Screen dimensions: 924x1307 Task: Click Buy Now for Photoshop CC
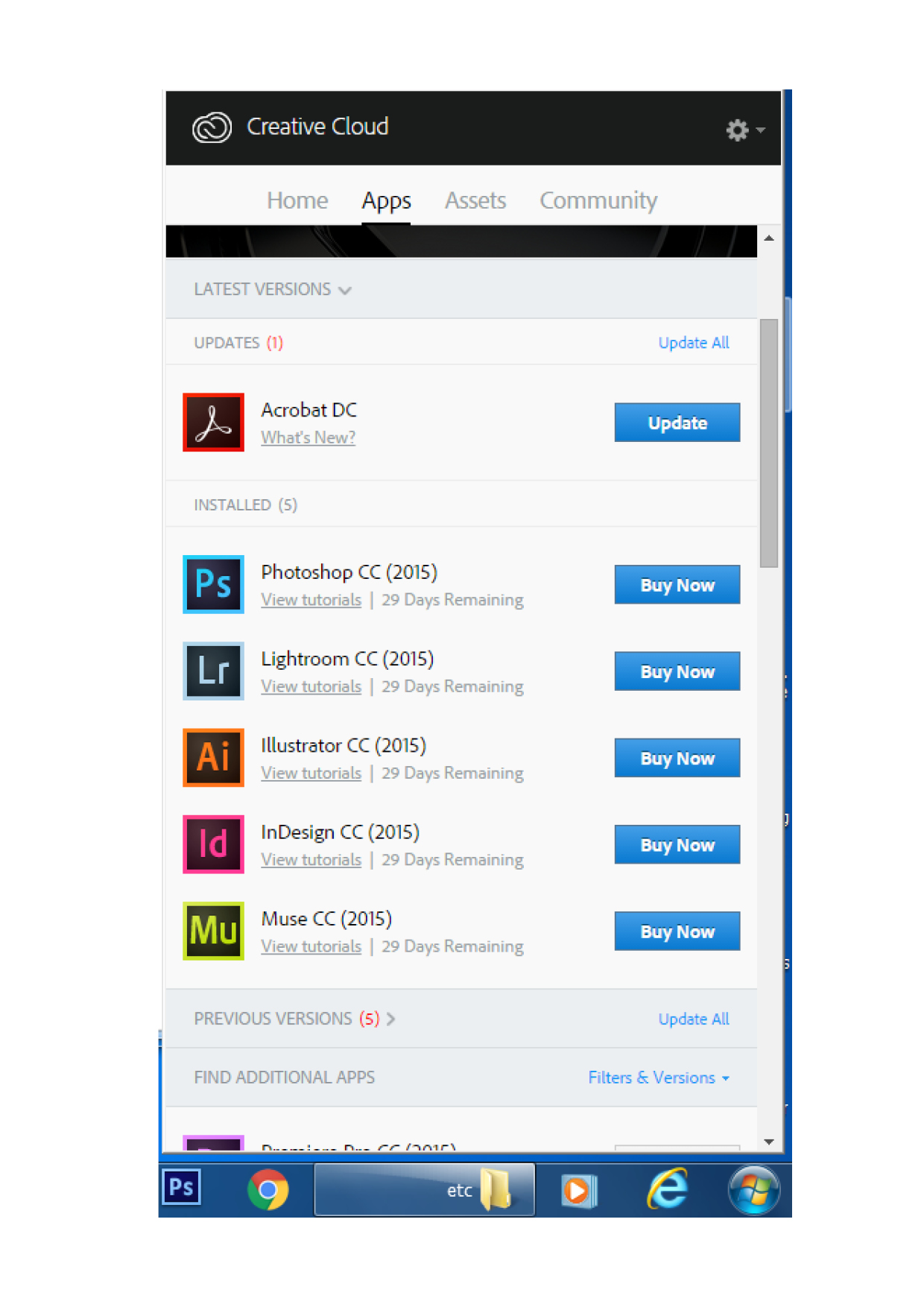pos(677,585)
